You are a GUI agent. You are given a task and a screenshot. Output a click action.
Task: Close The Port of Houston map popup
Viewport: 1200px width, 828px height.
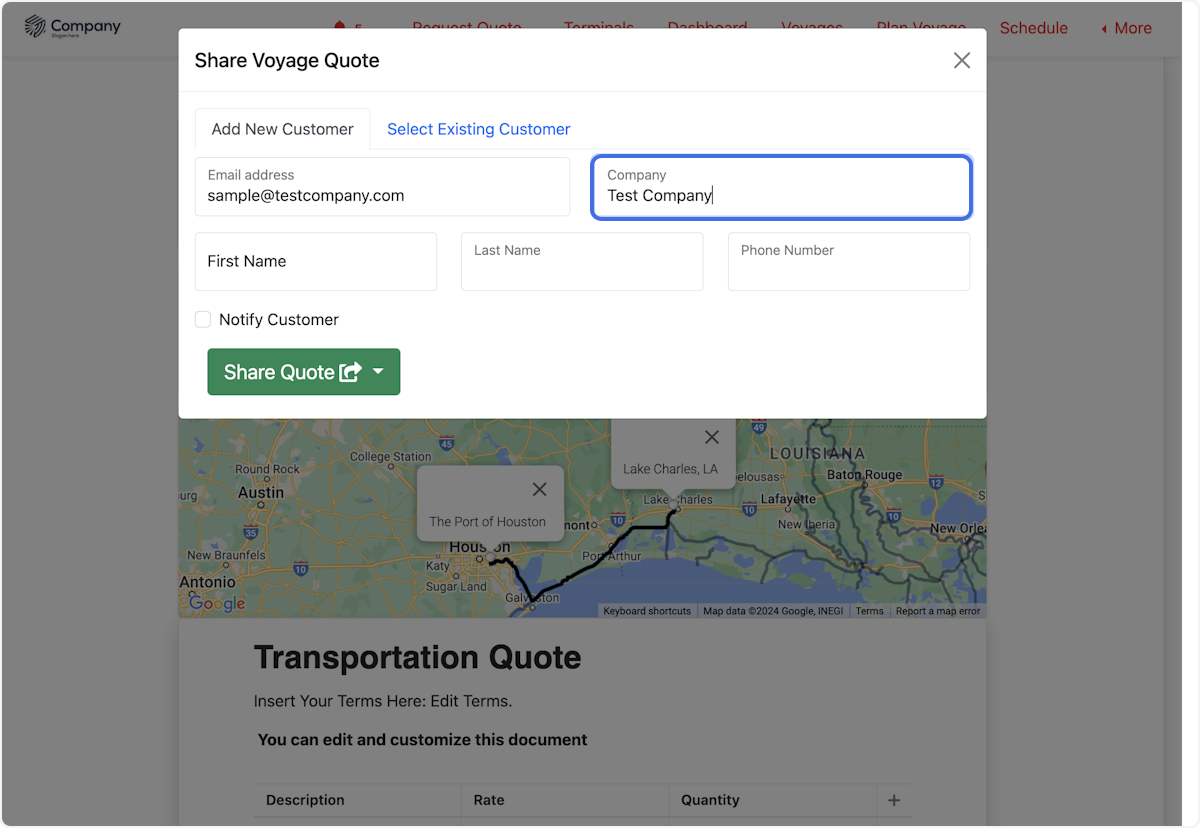coord(540,489)
